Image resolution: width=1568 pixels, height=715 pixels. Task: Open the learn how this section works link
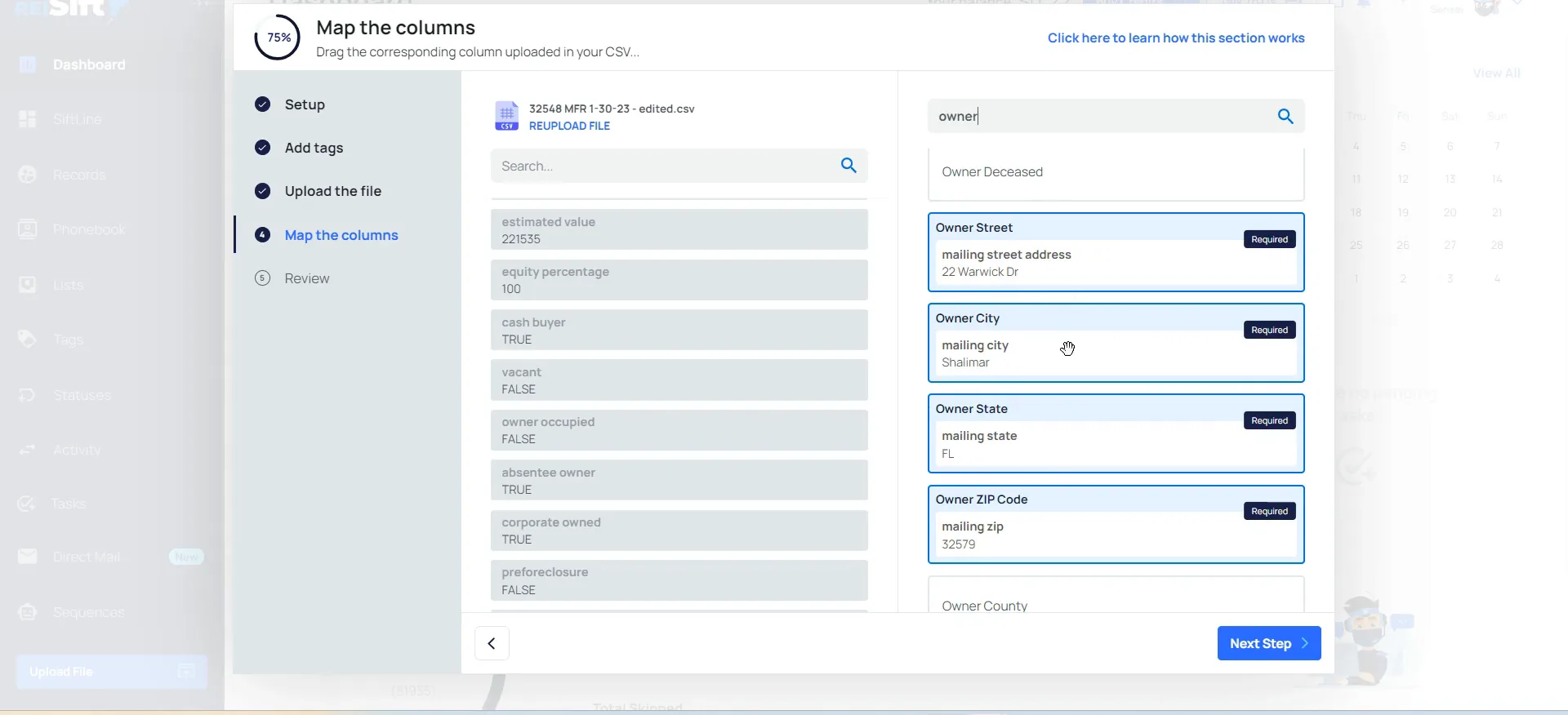pyautogui.click(x=1176, y=38)
